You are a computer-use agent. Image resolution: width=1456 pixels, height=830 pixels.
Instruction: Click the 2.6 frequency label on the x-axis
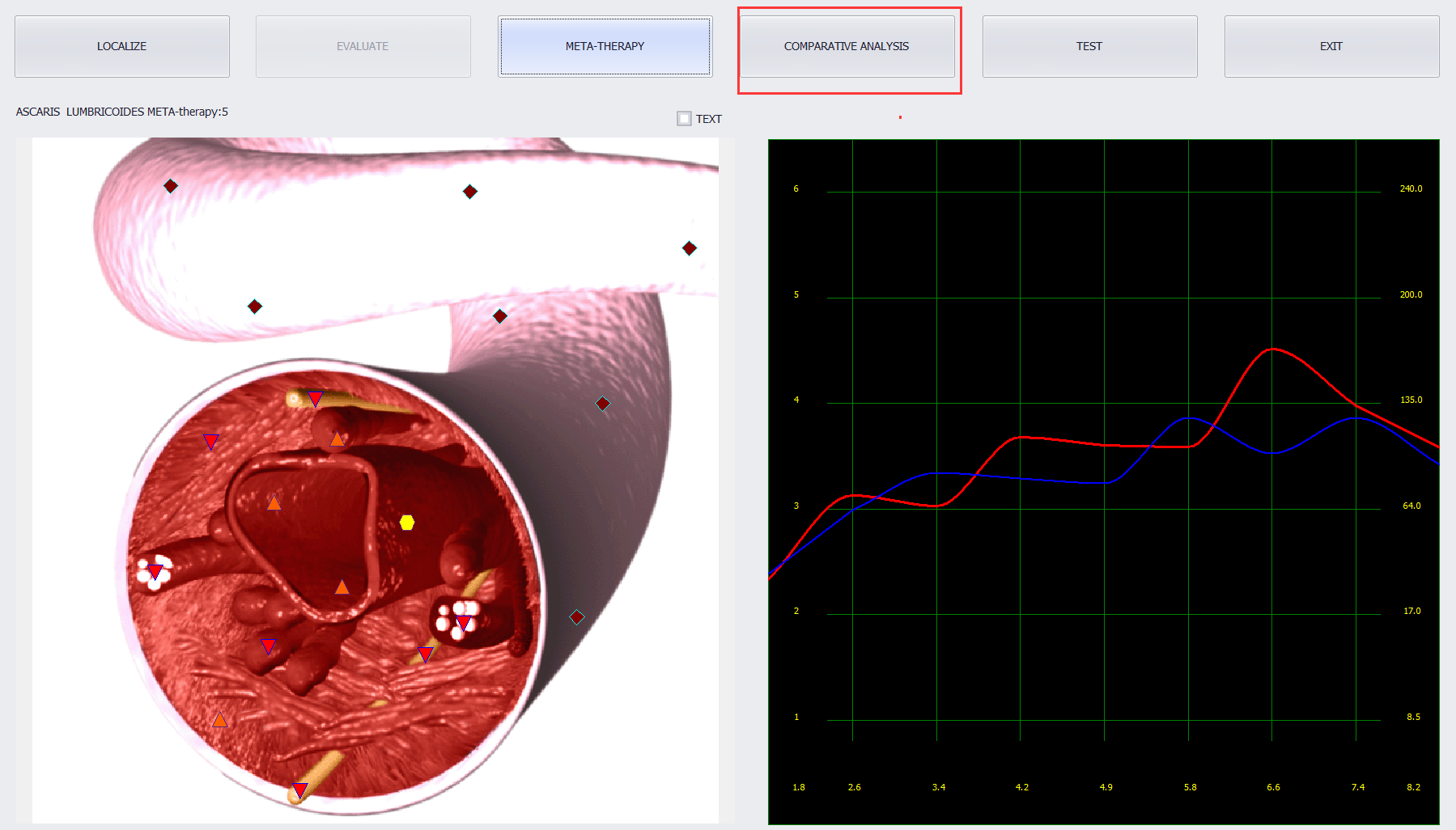coord(855,787)
